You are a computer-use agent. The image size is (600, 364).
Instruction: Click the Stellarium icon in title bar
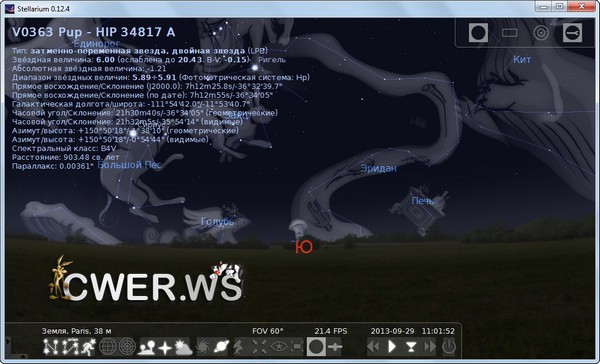coord(11,8)
